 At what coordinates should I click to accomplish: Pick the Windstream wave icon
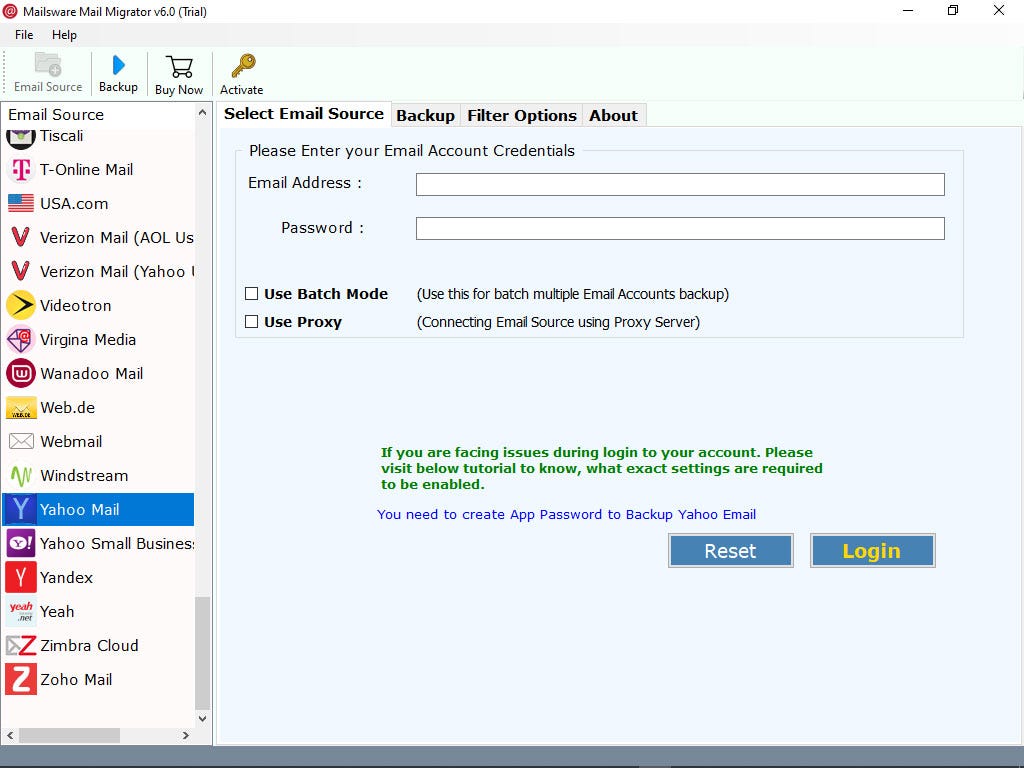pos(21,476)
